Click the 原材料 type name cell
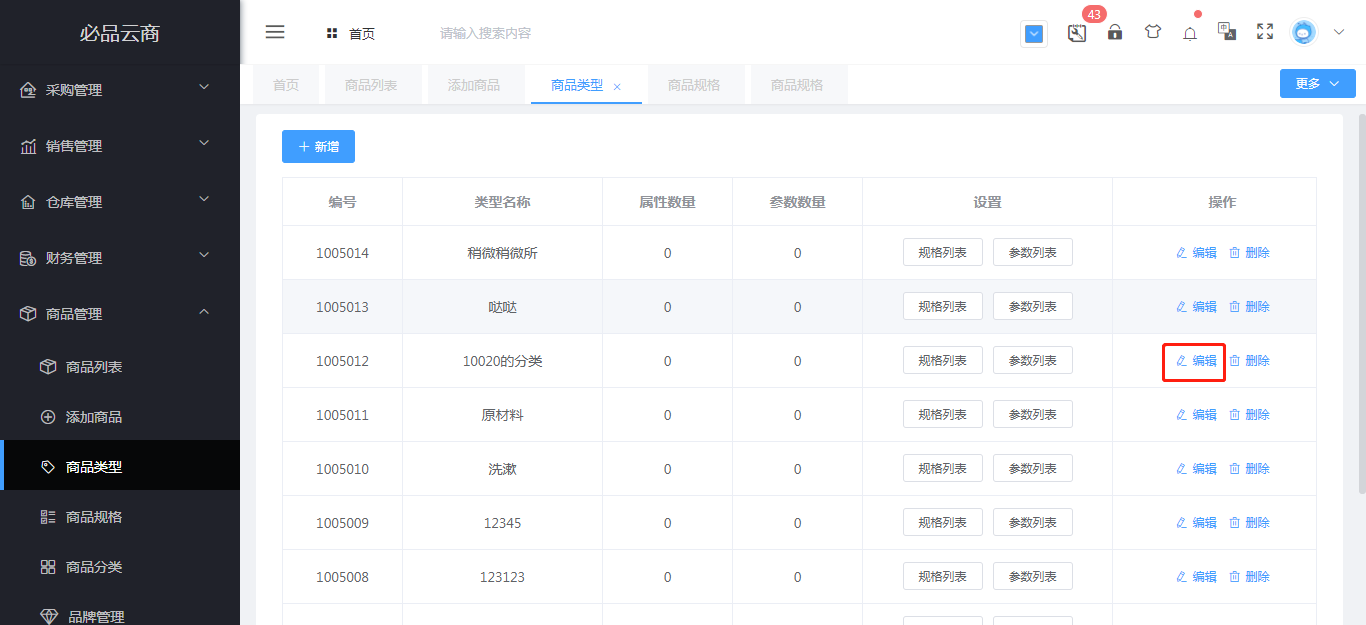Screen dimensions: 1366x625 [502, 415]
